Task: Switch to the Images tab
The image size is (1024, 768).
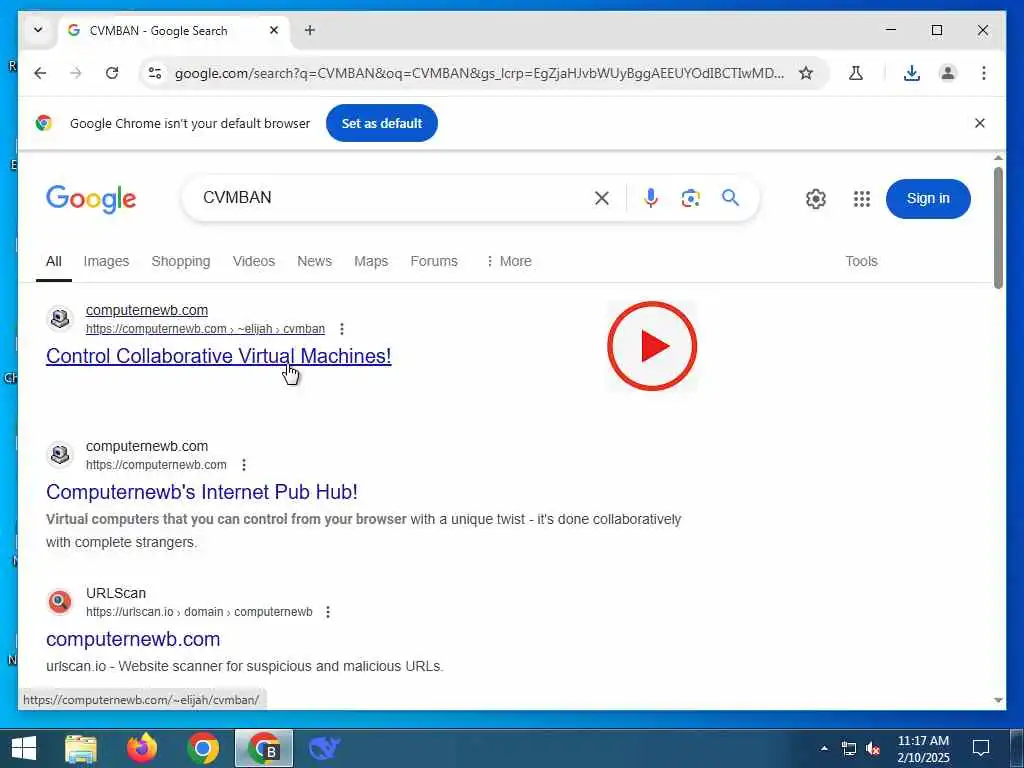Action: tap(106, 261)
